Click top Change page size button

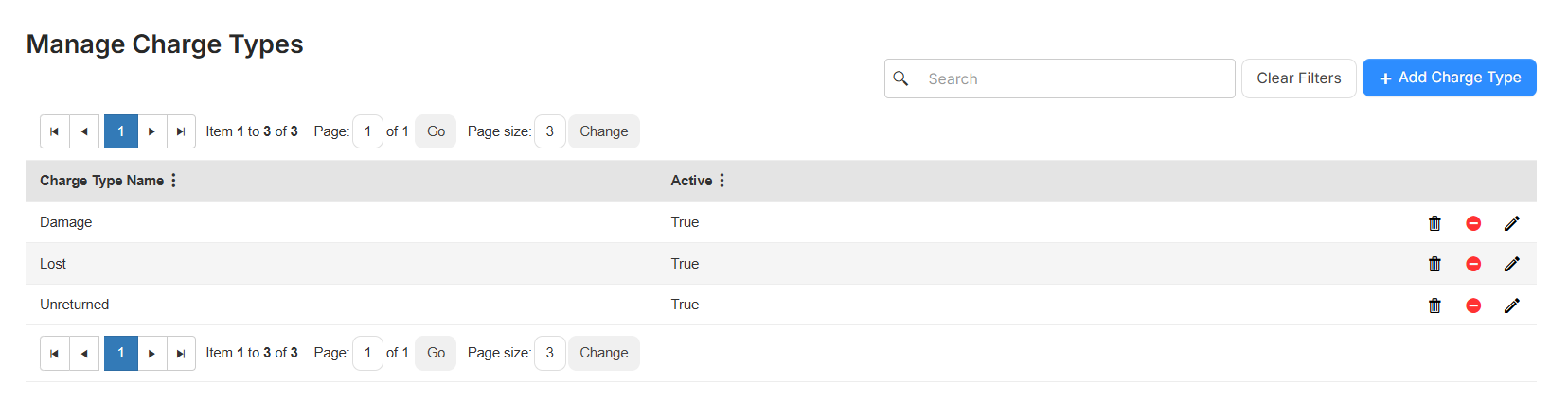604,131
